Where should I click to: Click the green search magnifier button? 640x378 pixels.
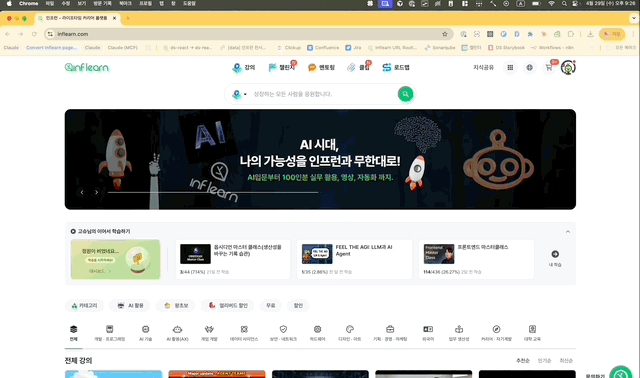pyautogui.click(x=405, y=94)
